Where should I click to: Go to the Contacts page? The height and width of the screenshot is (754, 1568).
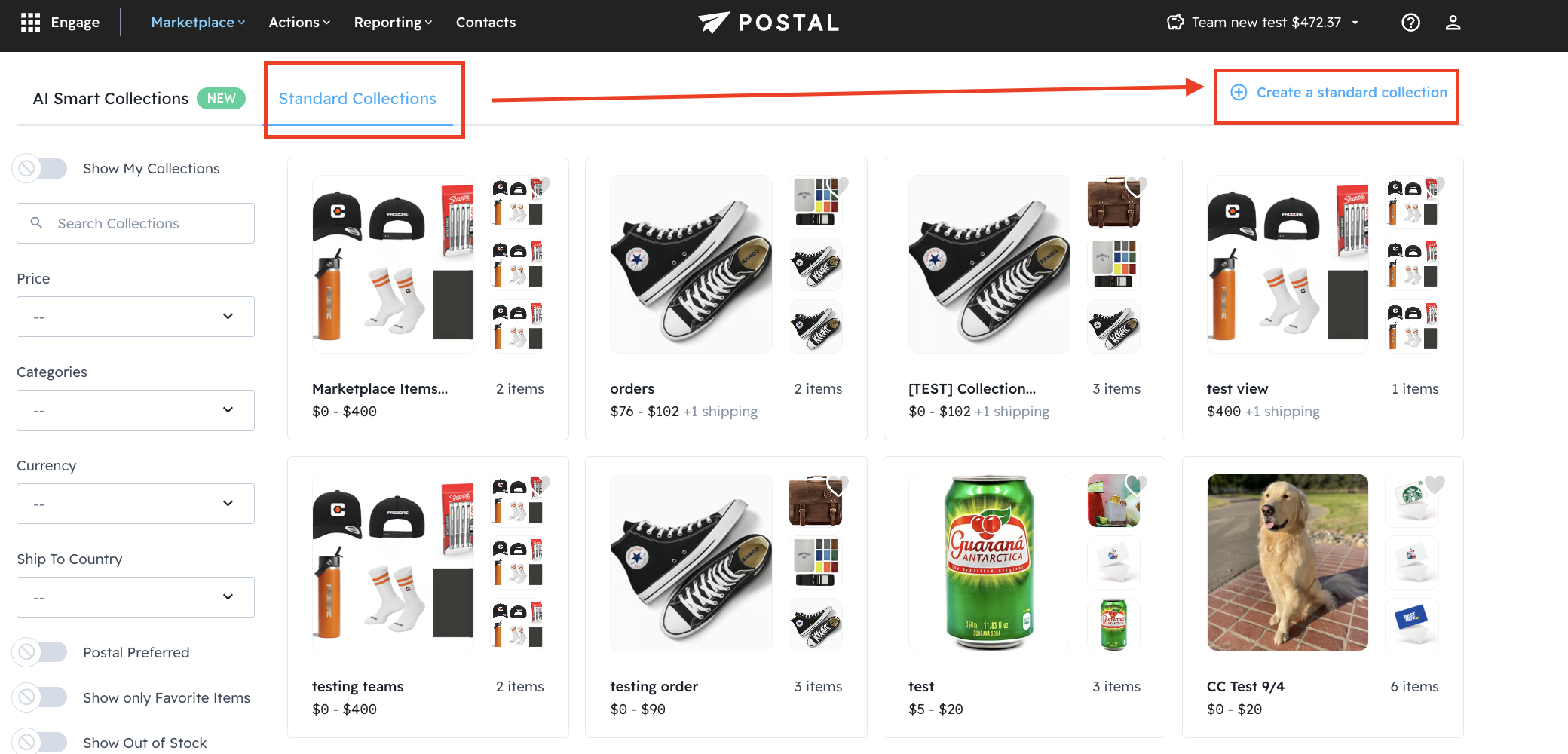pos(485,23)
